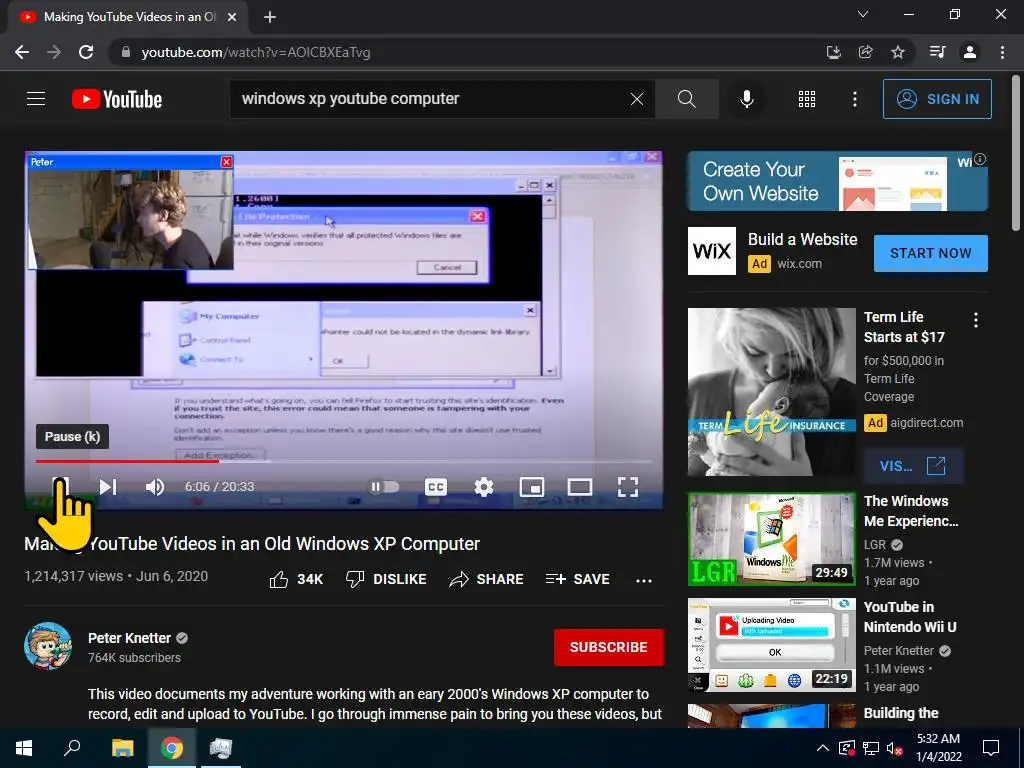Reload the current page

click(86, 52)
